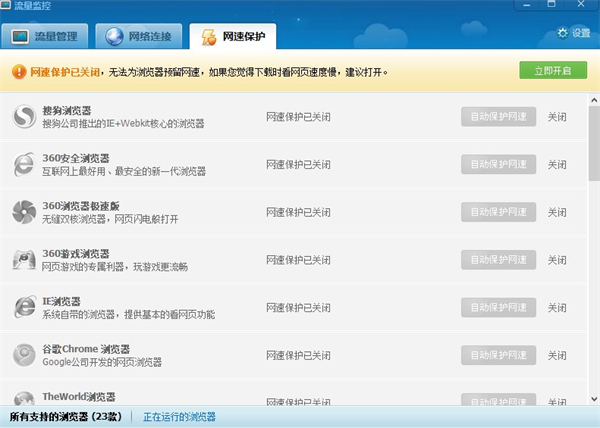Click the IE浏览器 icon
The height and width of the screenshot is (428, 600).
tap(24, 308)
